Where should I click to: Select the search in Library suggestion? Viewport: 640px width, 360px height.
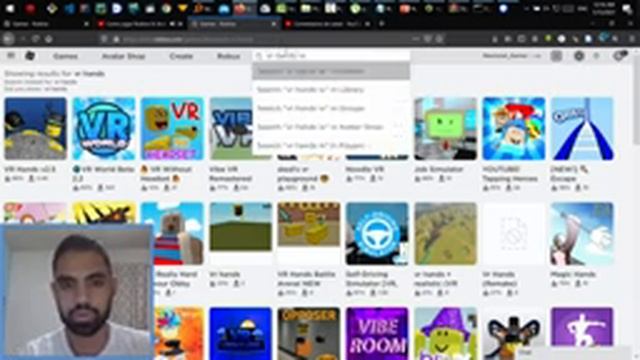[331, 90]
